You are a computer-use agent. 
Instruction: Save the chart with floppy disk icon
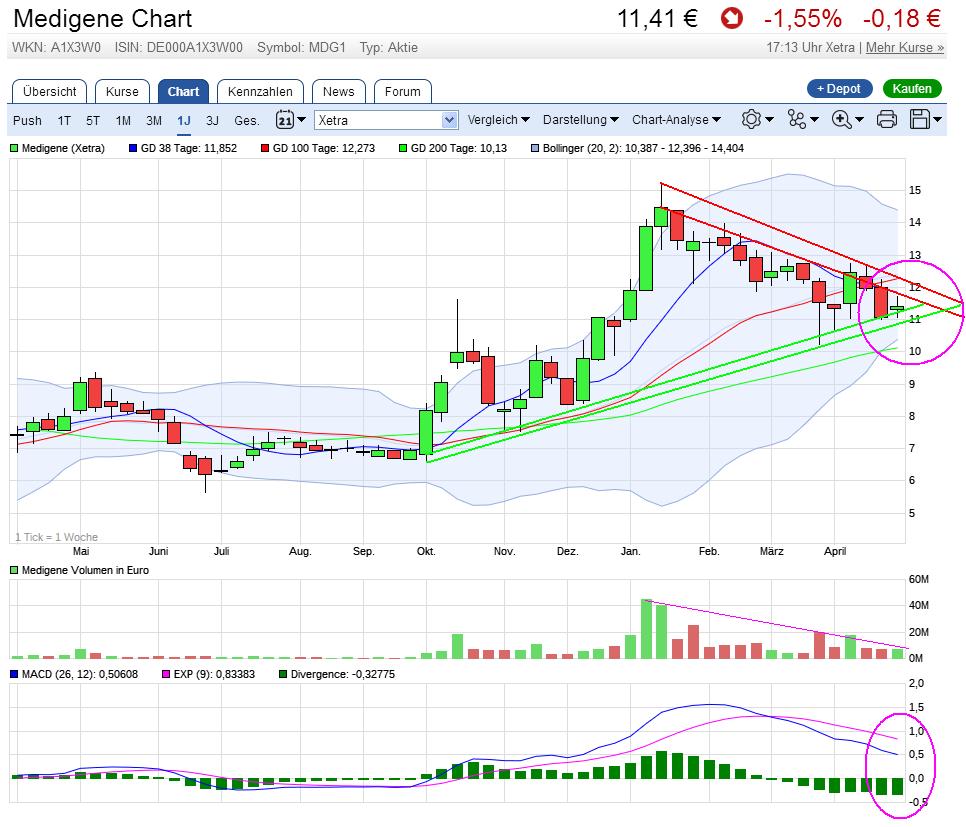click(x=920, y=119)
